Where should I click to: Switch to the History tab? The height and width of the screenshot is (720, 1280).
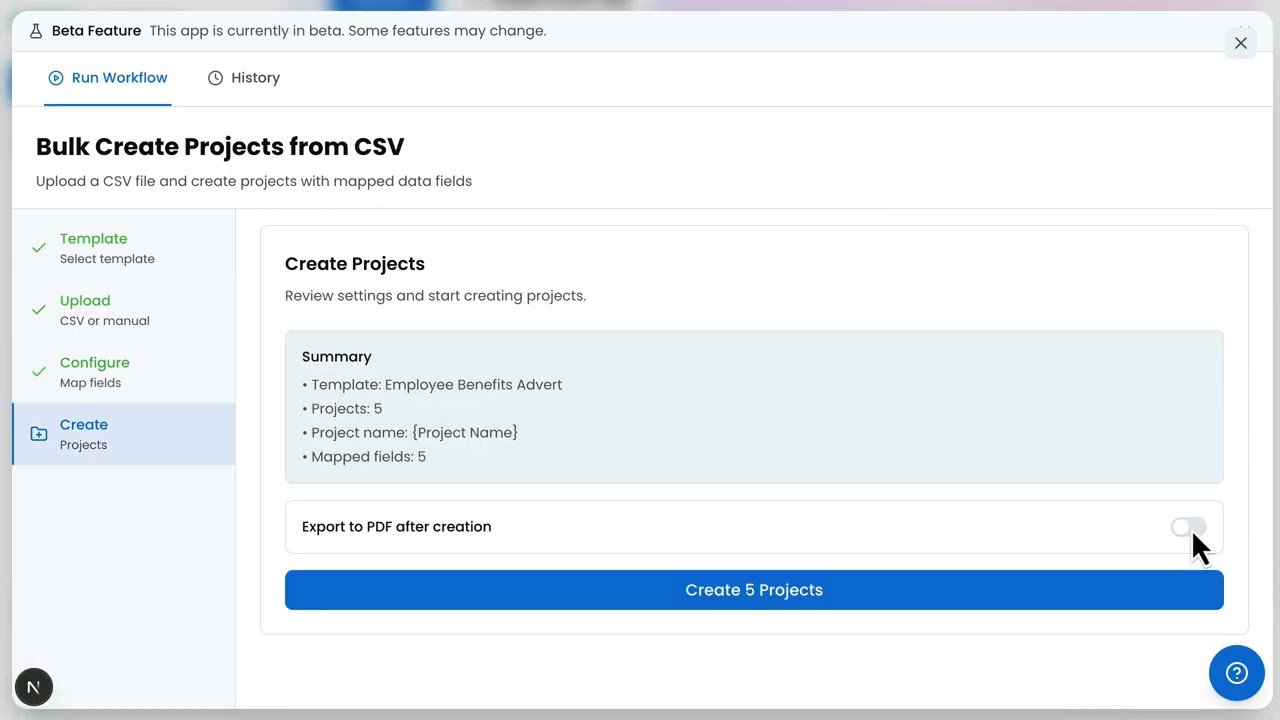[244, 78]
